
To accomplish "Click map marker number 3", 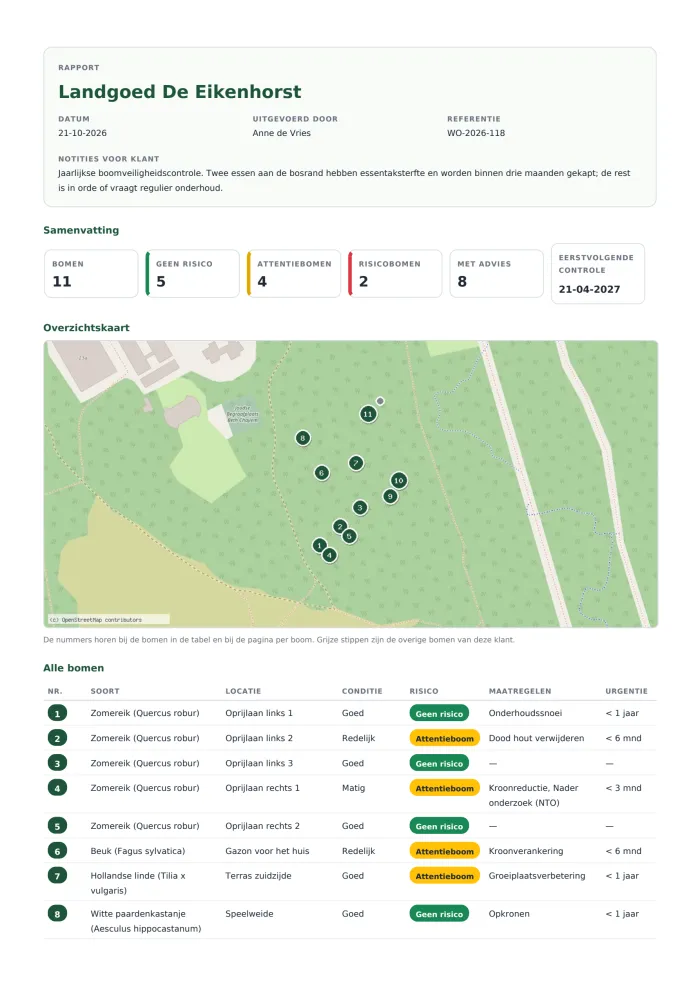I will click(x=360, y=507).
